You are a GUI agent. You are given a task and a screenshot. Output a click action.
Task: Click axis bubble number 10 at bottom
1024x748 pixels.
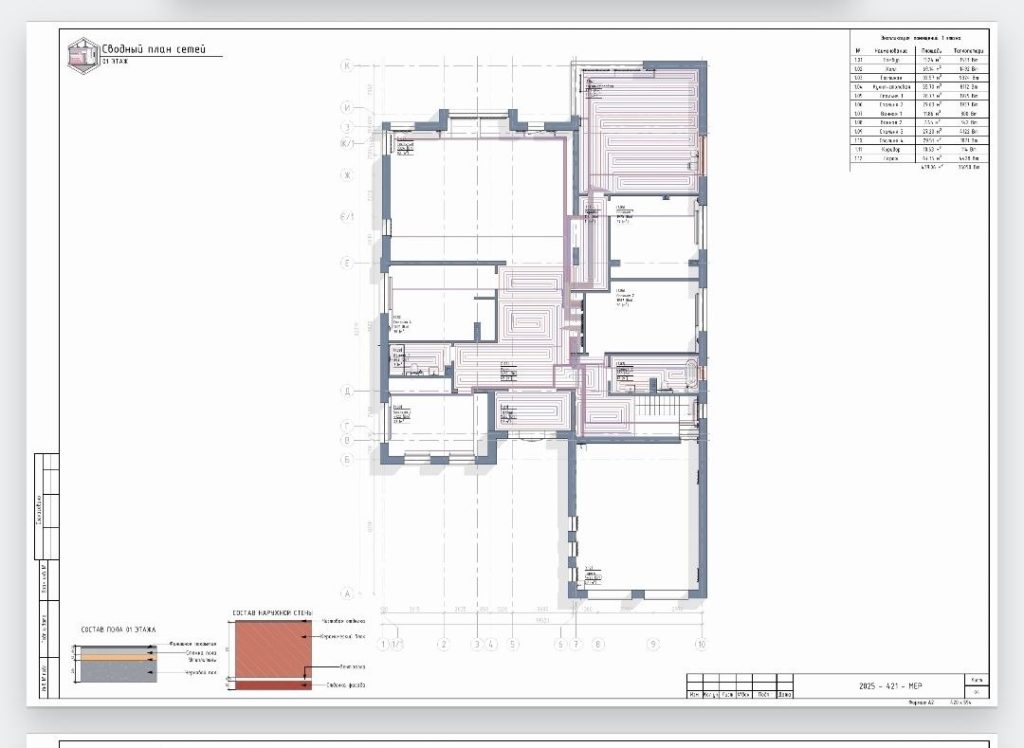(701, 644)
